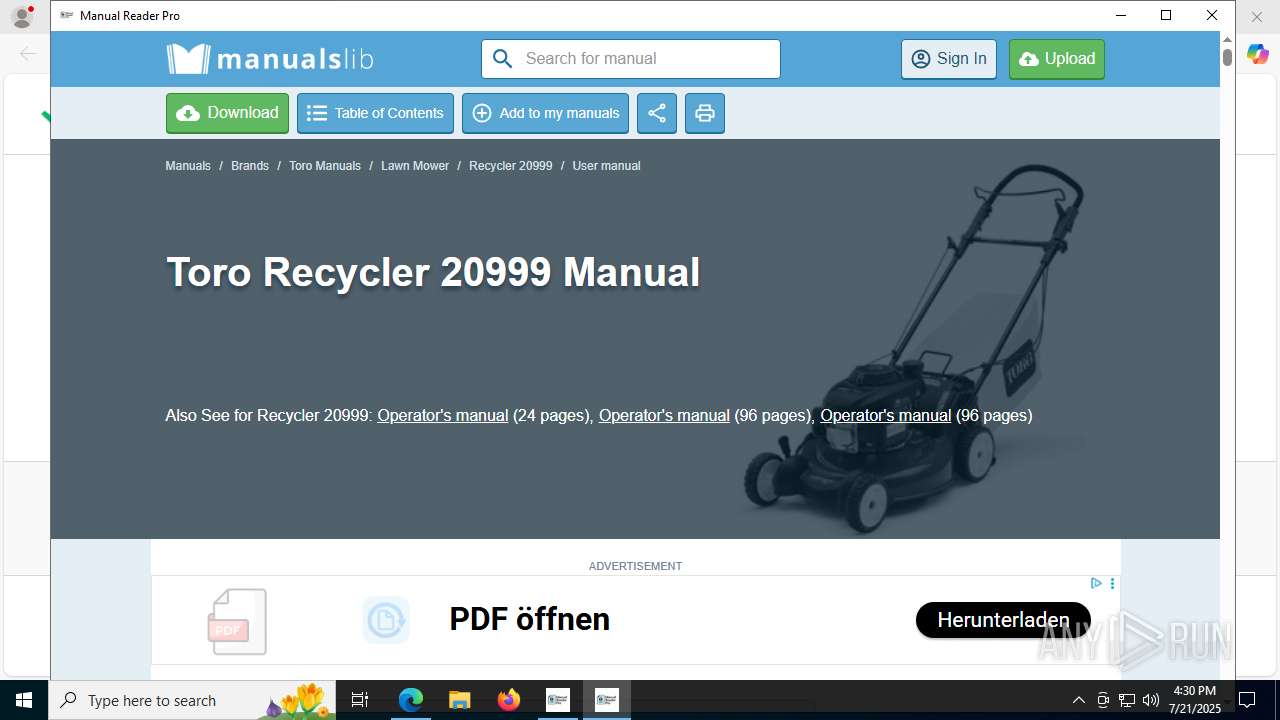Focus the Search for manual field
This screenshot has height=720, width=1280.
tap(631, 59)
